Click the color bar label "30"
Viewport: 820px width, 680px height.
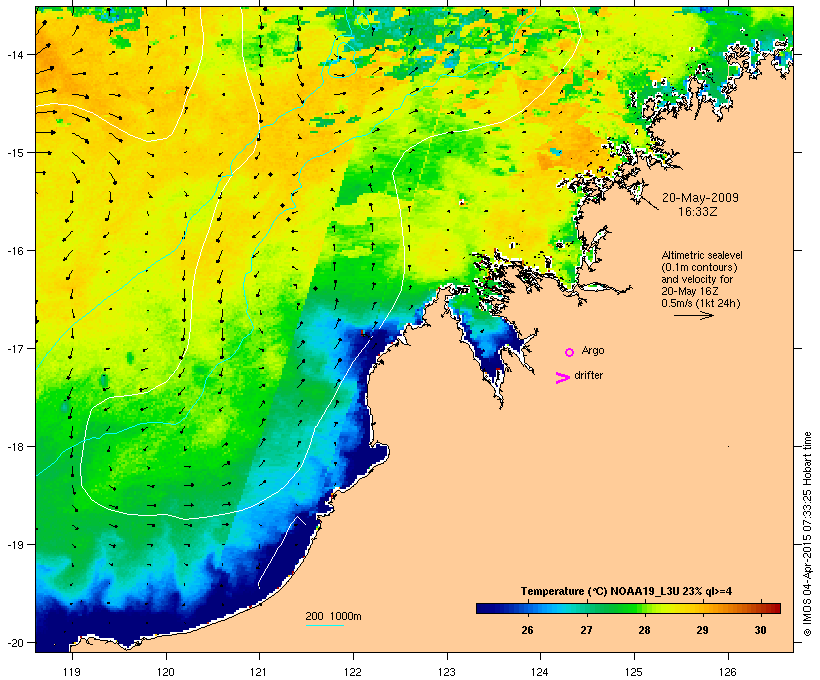coord(760,630)
